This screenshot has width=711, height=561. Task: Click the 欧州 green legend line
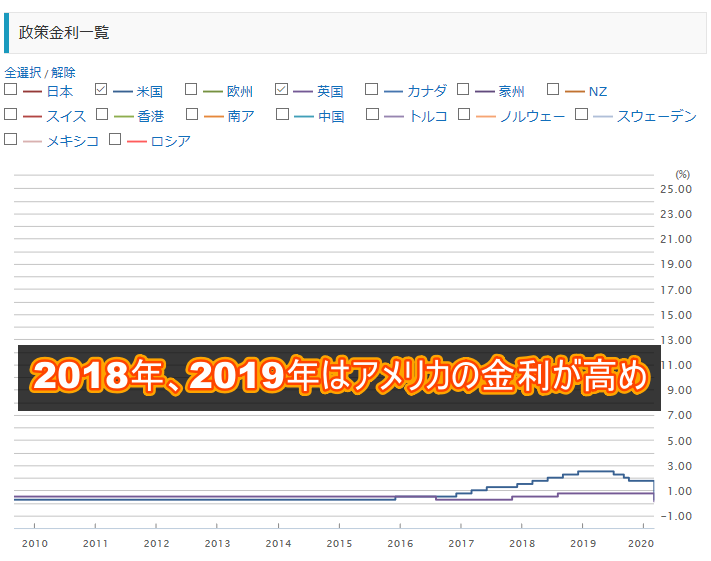(x=213, y=92)
